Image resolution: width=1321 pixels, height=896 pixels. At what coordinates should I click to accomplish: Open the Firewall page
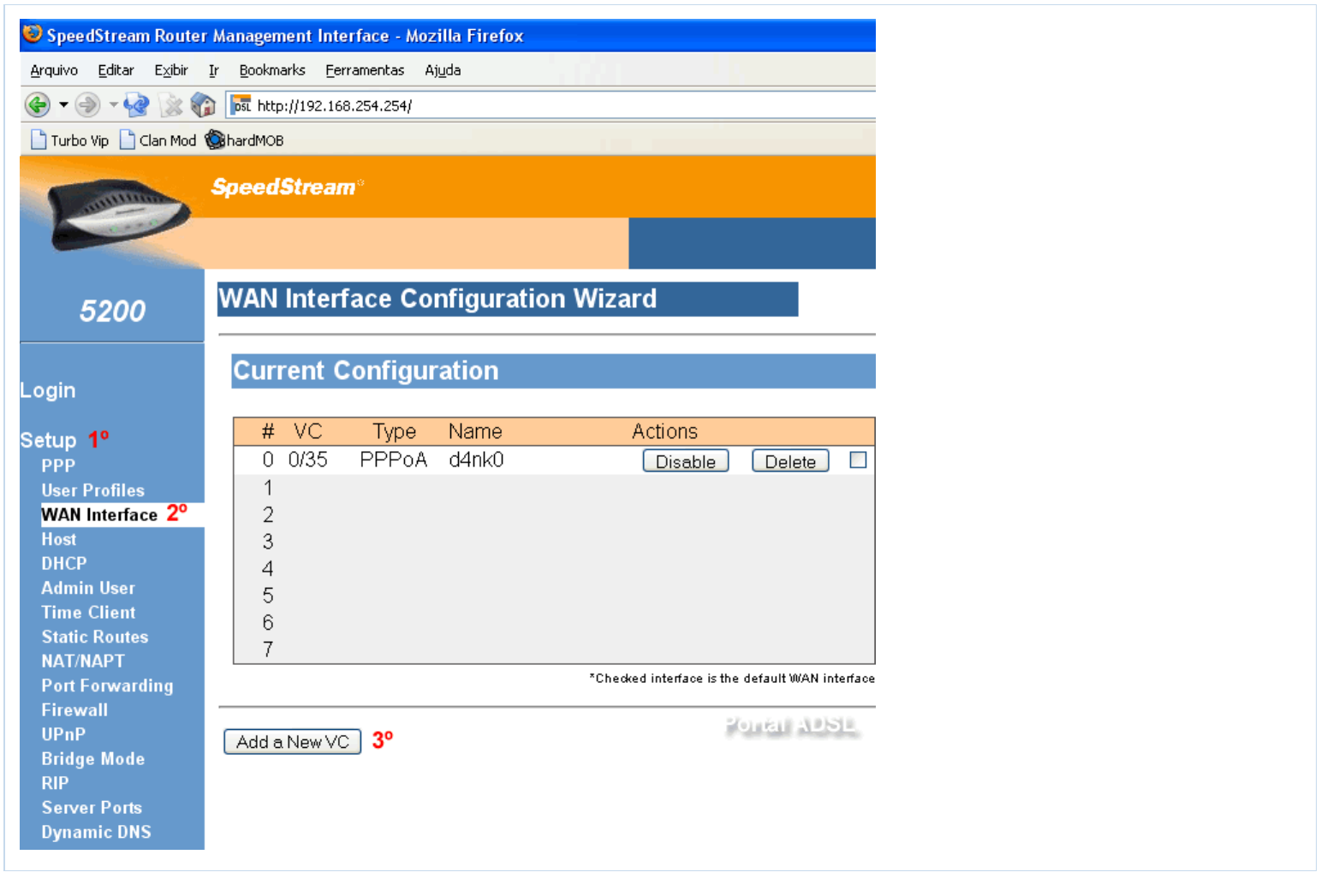pyautogui.click(x=75, y=710)
